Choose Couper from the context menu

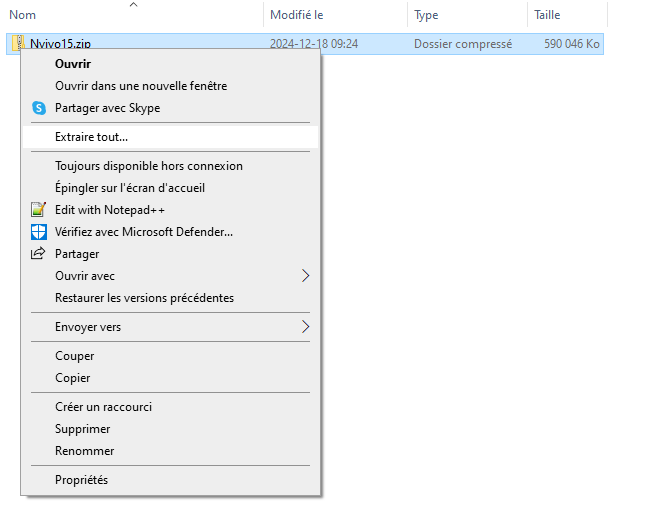[75, 356]
